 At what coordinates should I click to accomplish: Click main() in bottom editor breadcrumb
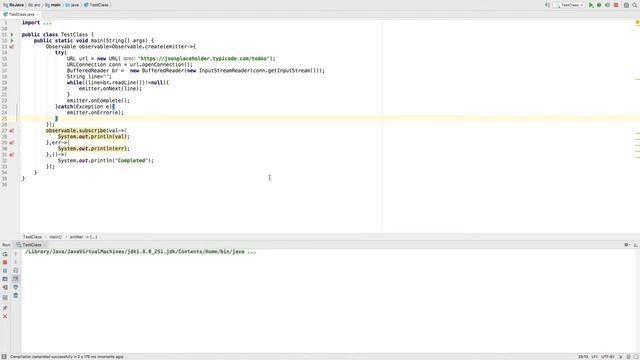pos(56,237)
